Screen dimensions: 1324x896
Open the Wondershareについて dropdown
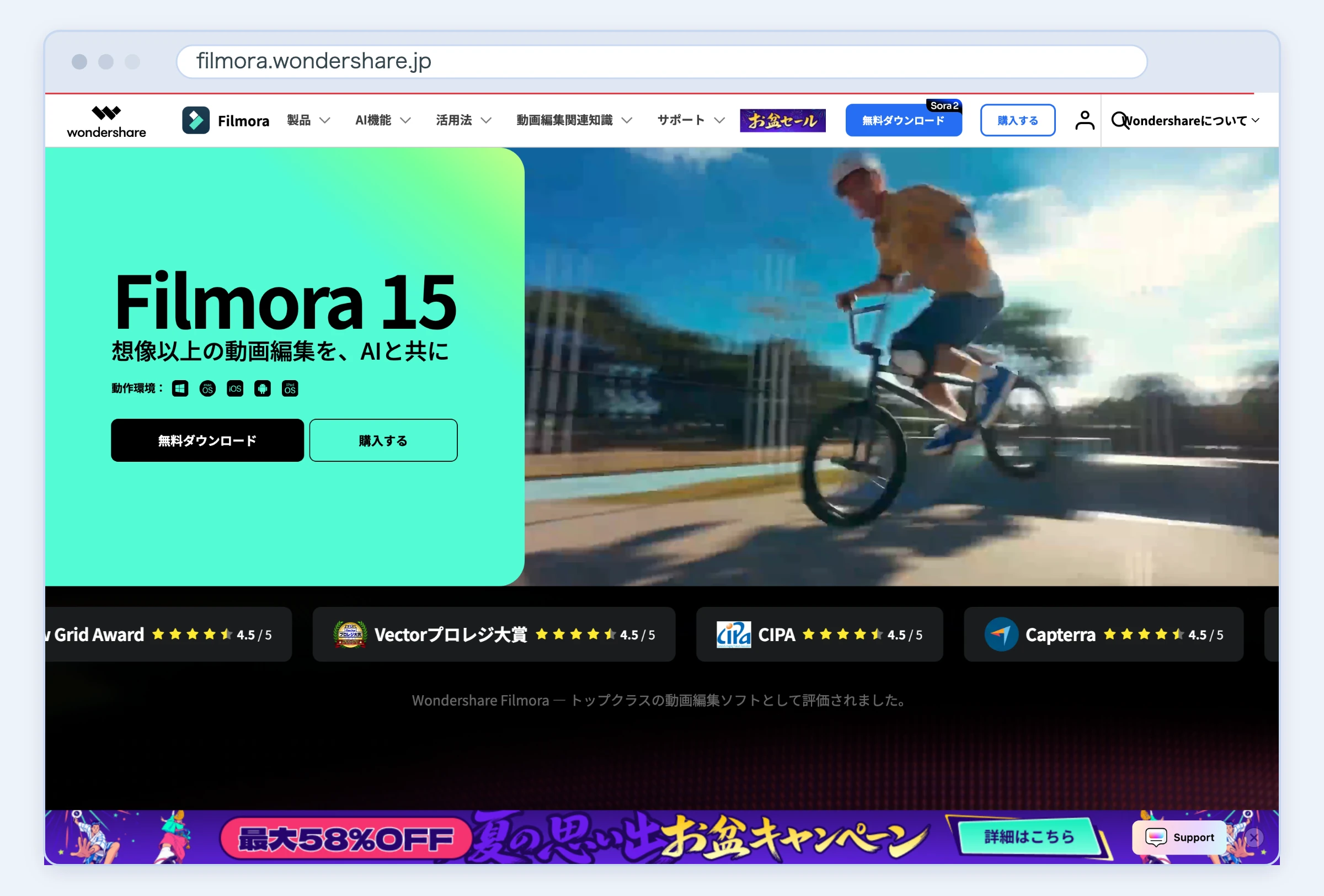[x=1192, y=121]
